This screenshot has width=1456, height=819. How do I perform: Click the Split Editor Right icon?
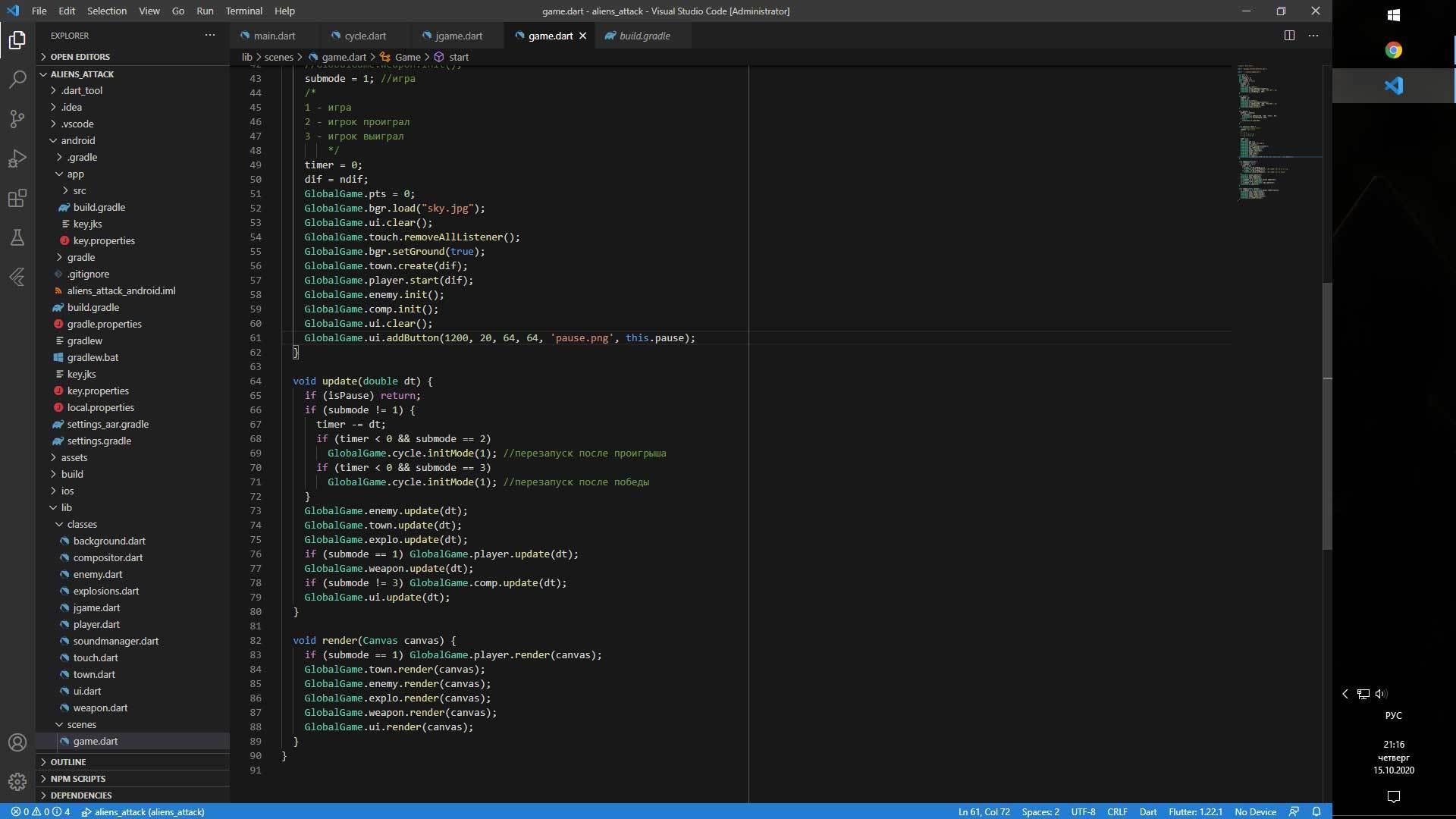pos(1289,36)
